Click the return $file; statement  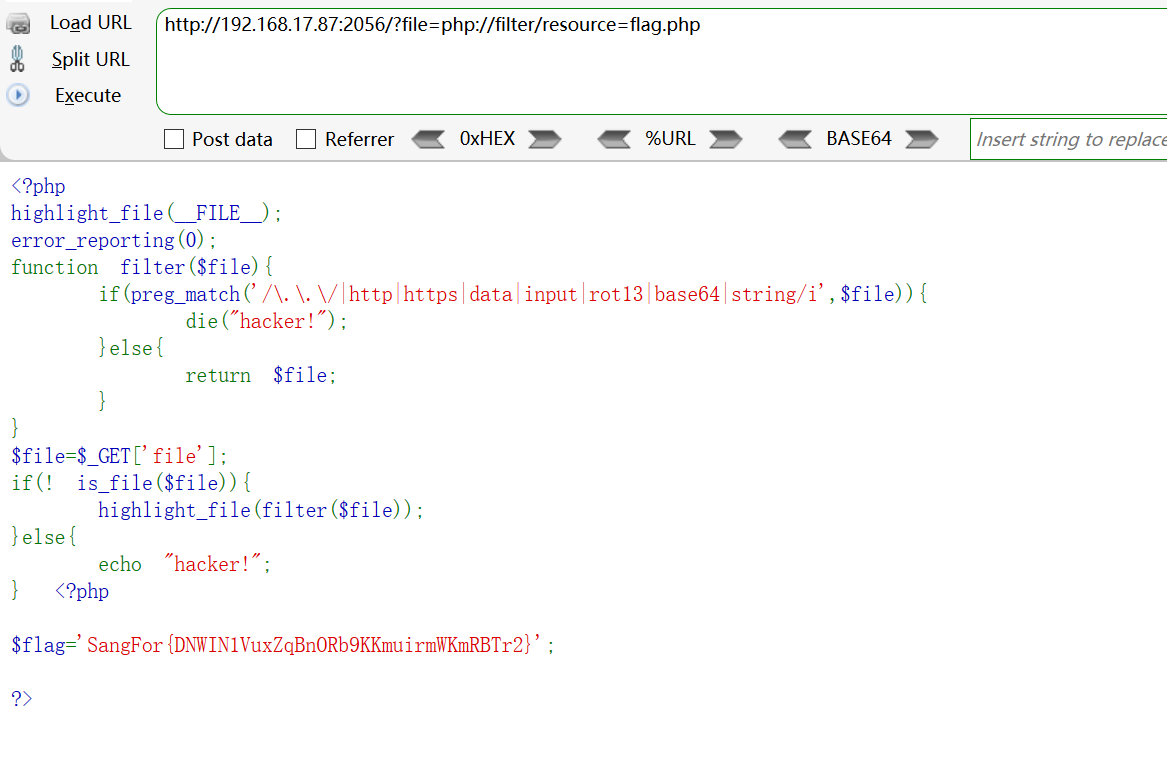pyautogui.click(x=261, y=375)
